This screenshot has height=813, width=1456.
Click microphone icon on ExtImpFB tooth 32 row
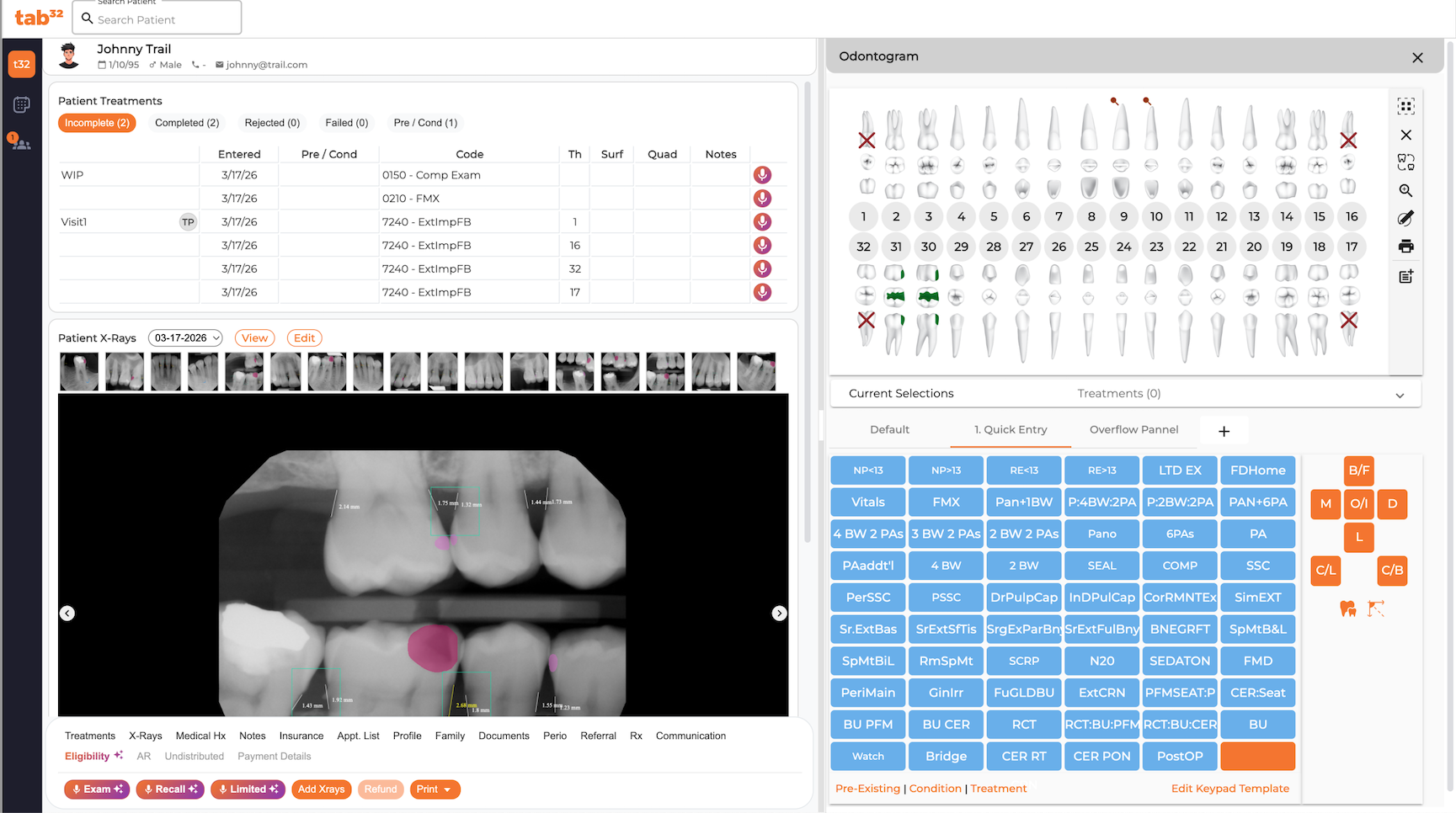click(762, 269)
